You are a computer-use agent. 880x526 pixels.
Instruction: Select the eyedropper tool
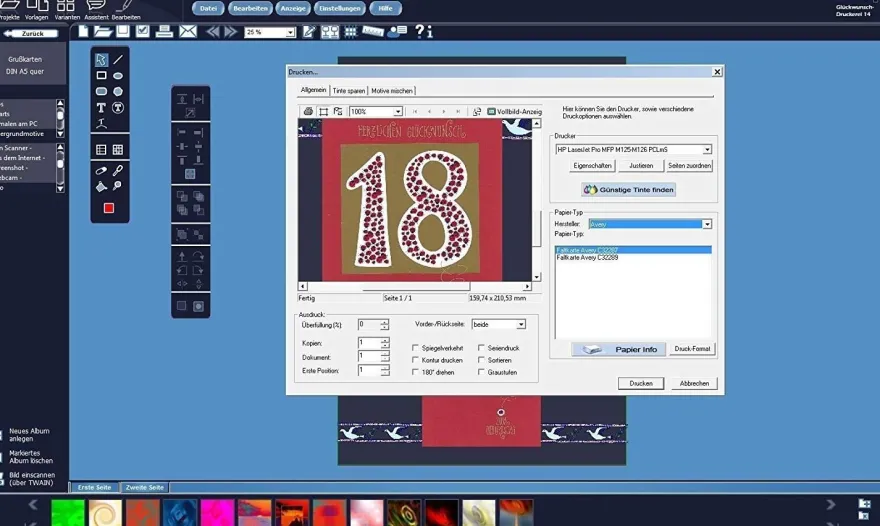(x=118, y=170)
